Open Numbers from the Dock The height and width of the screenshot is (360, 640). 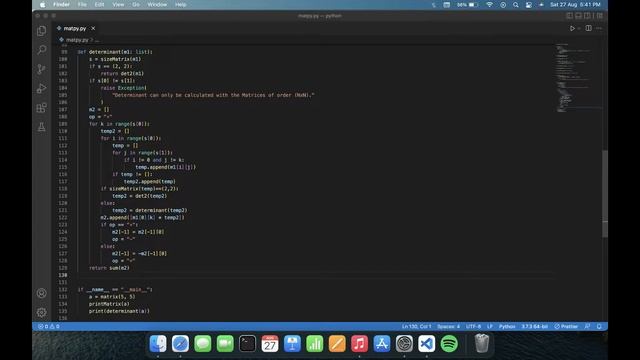coord(315,344)
